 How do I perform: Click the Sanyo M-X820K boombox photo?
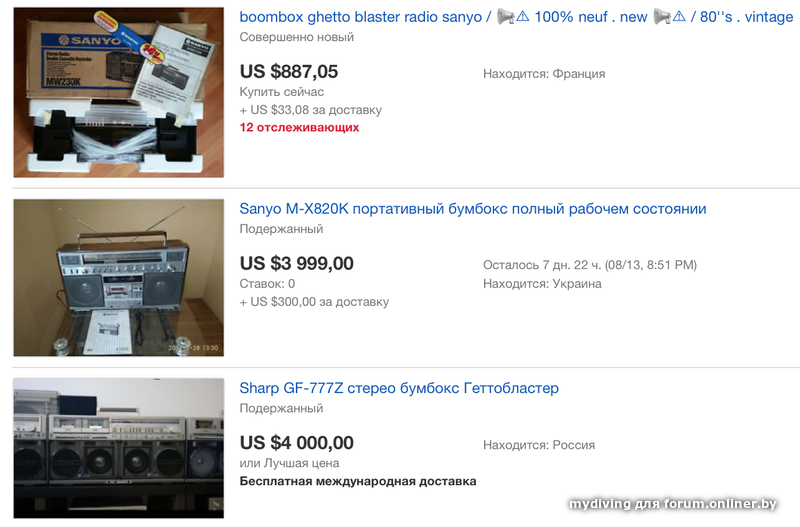pyautogui.click(x=118, y=278)
